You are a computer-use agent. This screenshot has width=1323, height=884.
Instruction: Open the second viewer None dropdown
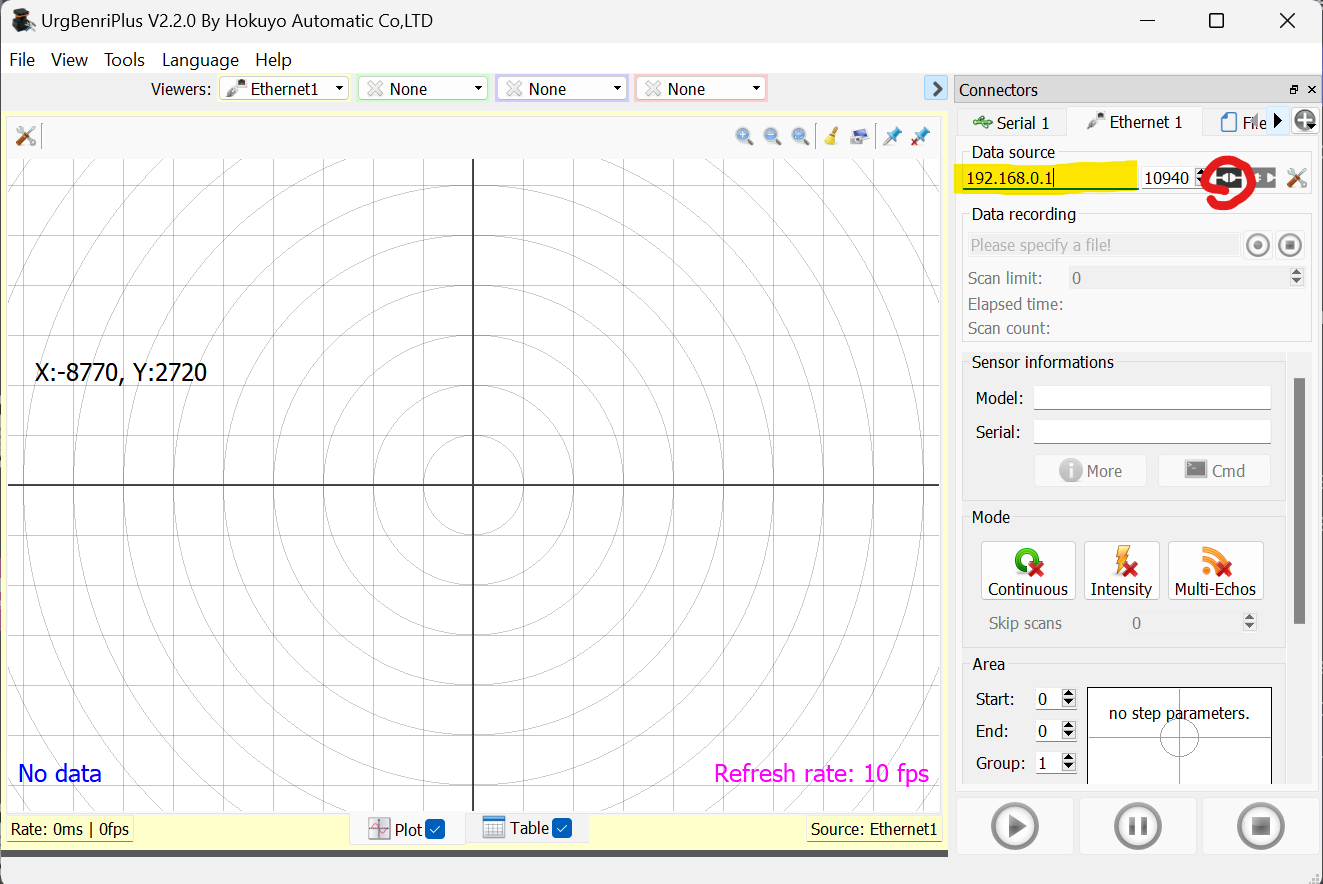tap(422, 89)
